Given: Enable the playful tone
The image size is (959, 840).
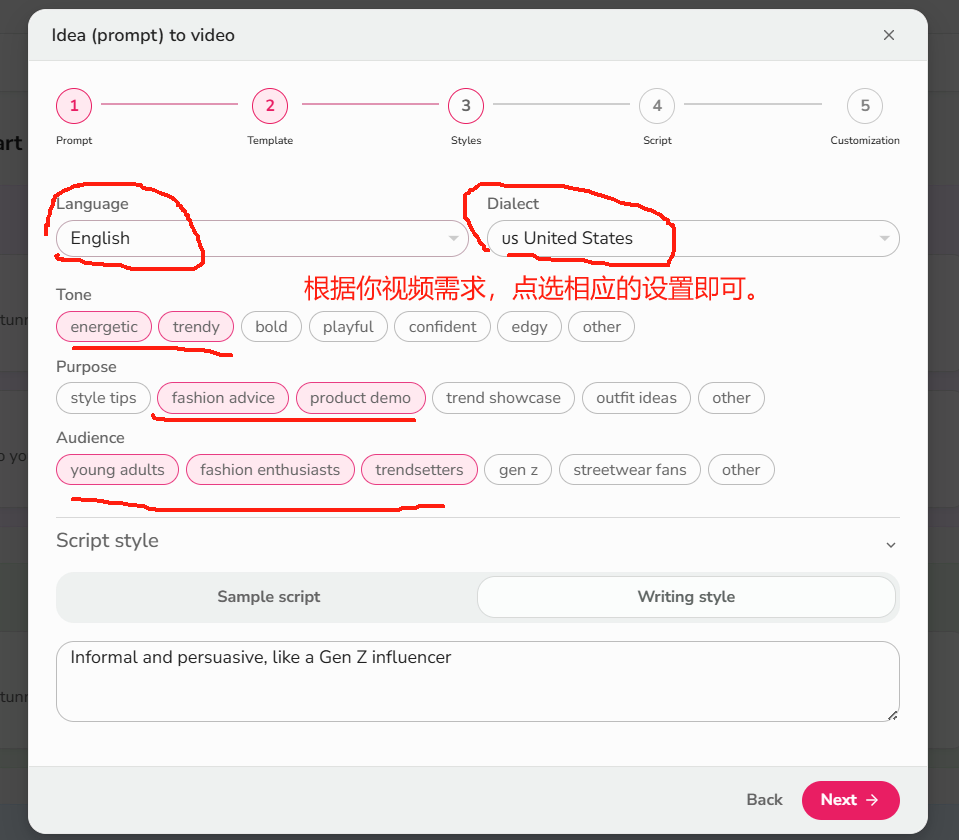Looking at the screenshot, I should [x=348, y=326].
